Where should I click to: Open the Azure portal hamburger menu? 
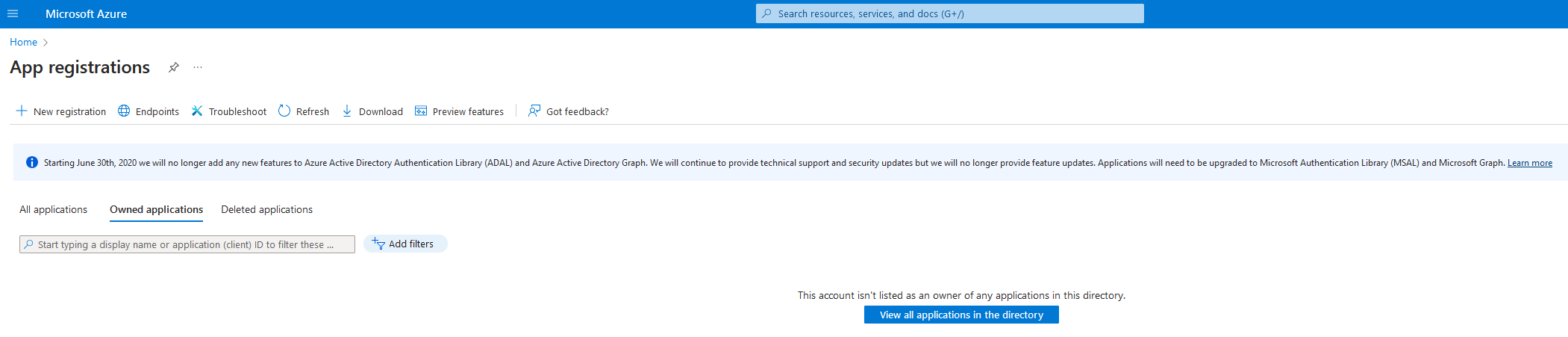click(x=13, y=13)
